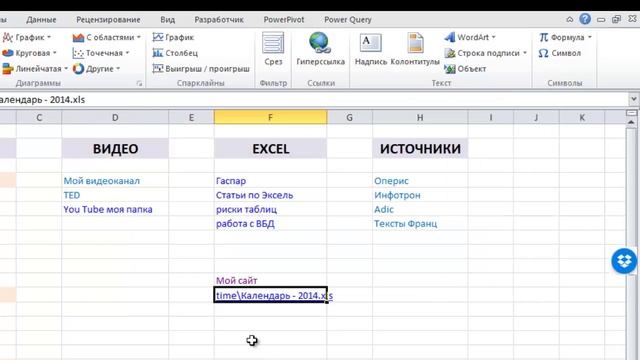640x360 pixels.
Task: Follow the Adic hyperlink
Action: pos(384,209)
